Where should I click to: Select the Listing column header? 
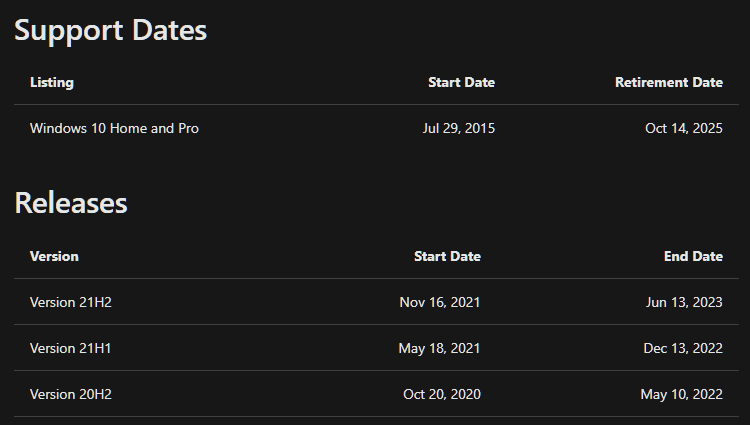(52, 82)
